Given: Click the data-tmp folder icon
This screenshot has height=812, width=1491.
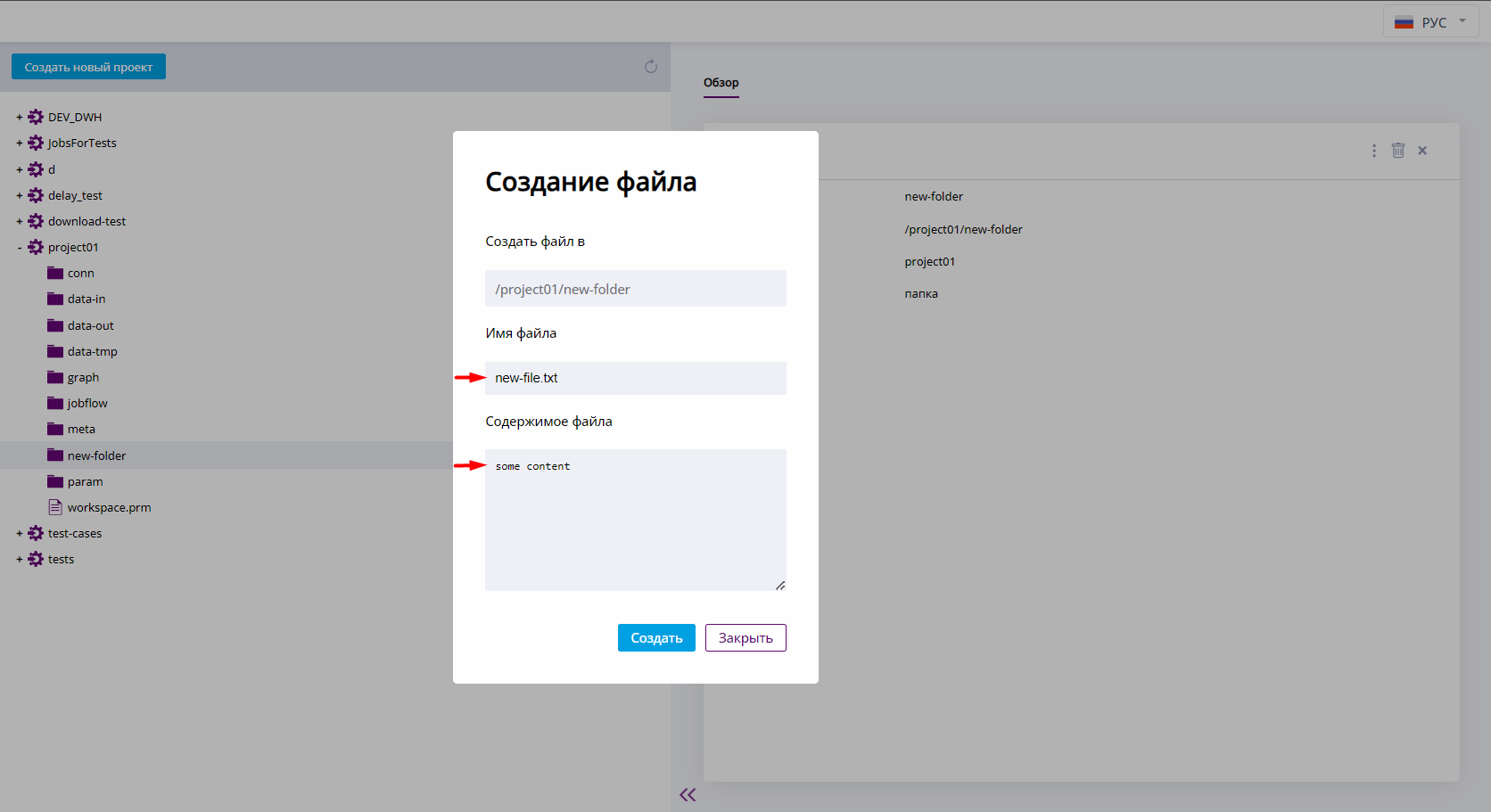Looking at the screenshot, I should [x=55, y=351].
